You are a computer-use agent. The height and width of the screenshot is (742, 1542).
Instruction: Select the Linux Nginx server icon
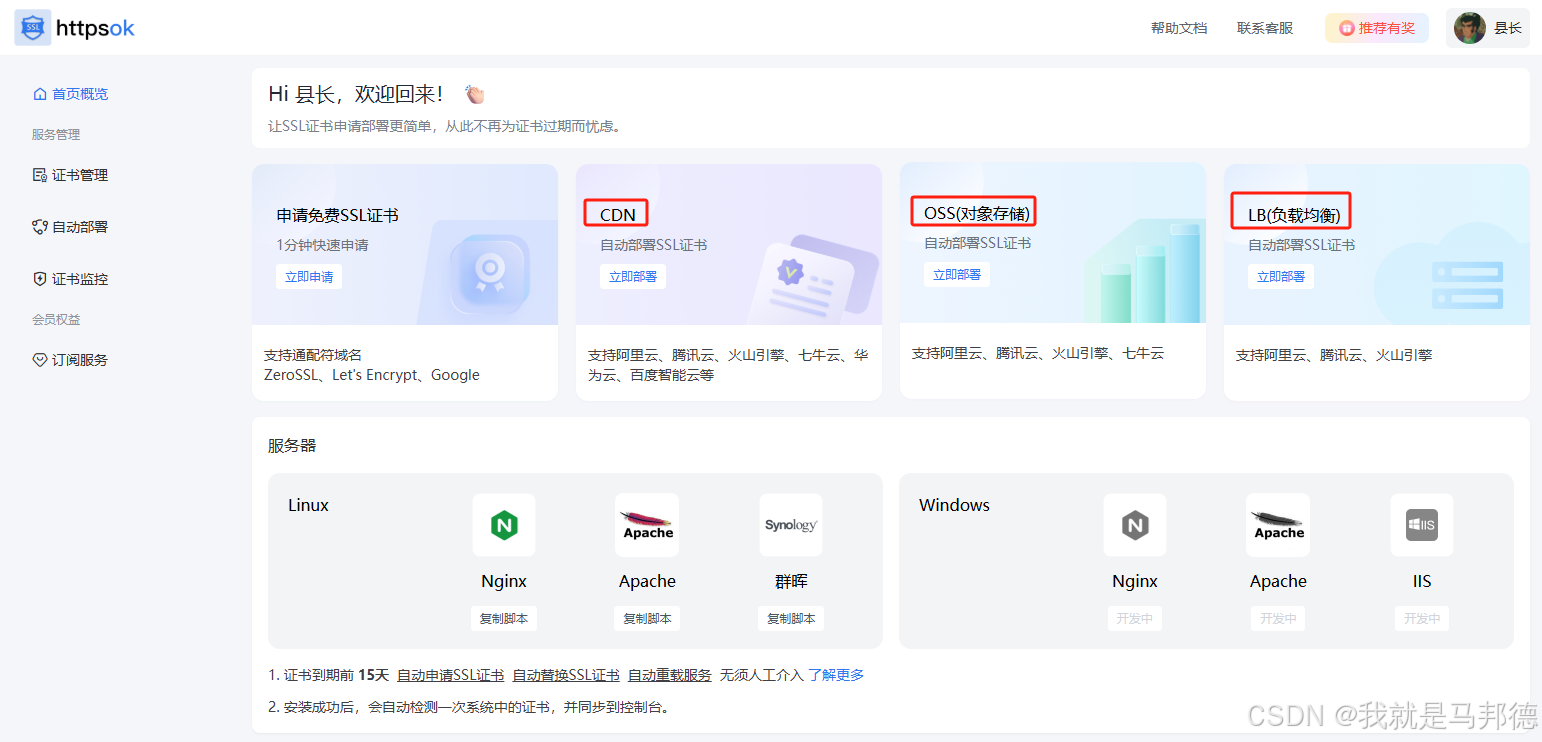[x=504, y=524]
